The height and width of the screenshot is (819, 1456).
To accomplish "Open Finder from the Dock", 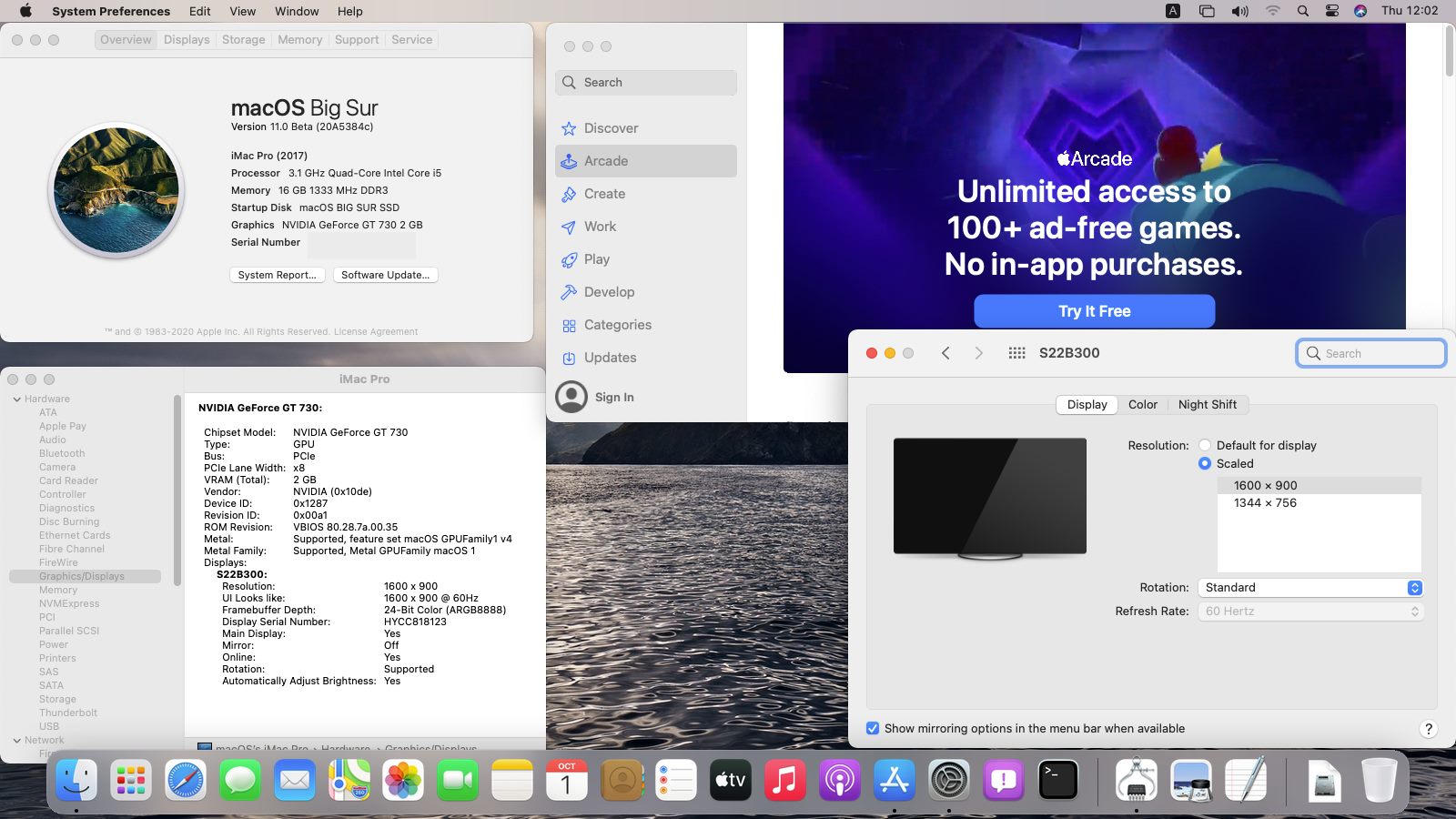I will click(x=76, y=780).
